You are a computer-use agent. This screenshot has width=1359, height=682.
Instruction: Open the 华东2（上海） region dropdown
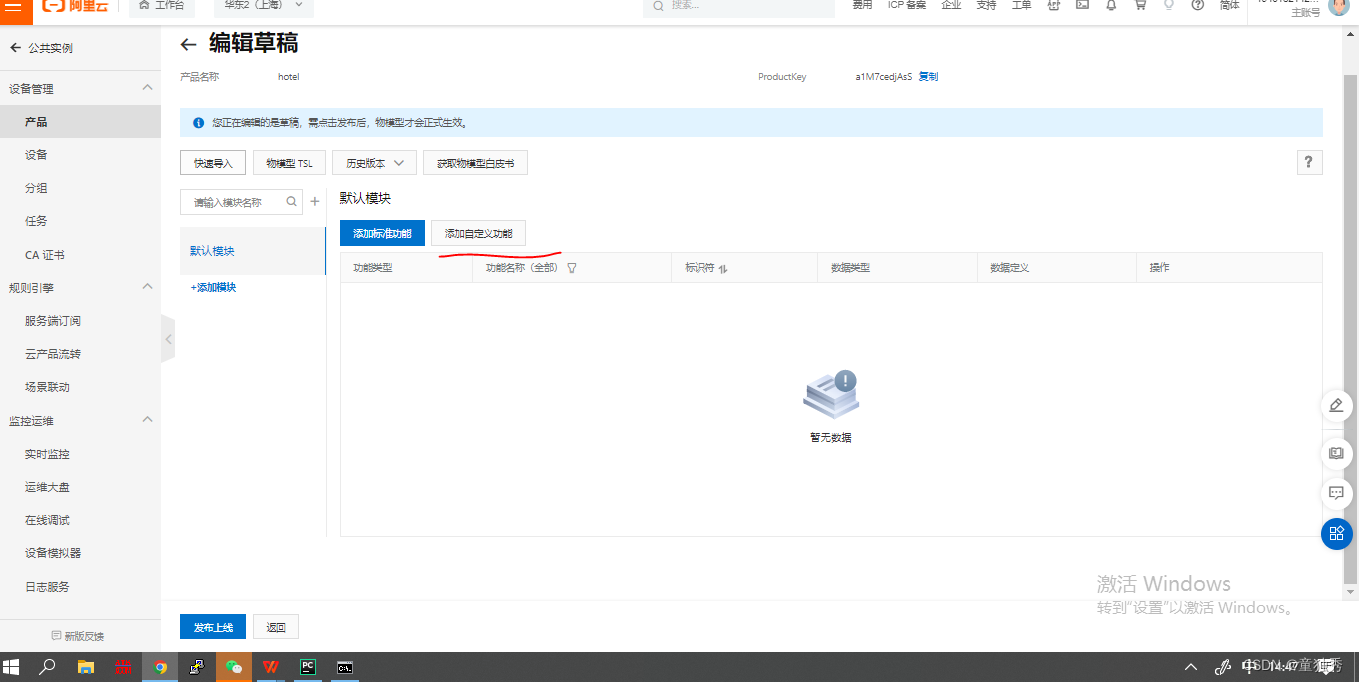pyautogui.click(x=264, y=6)
